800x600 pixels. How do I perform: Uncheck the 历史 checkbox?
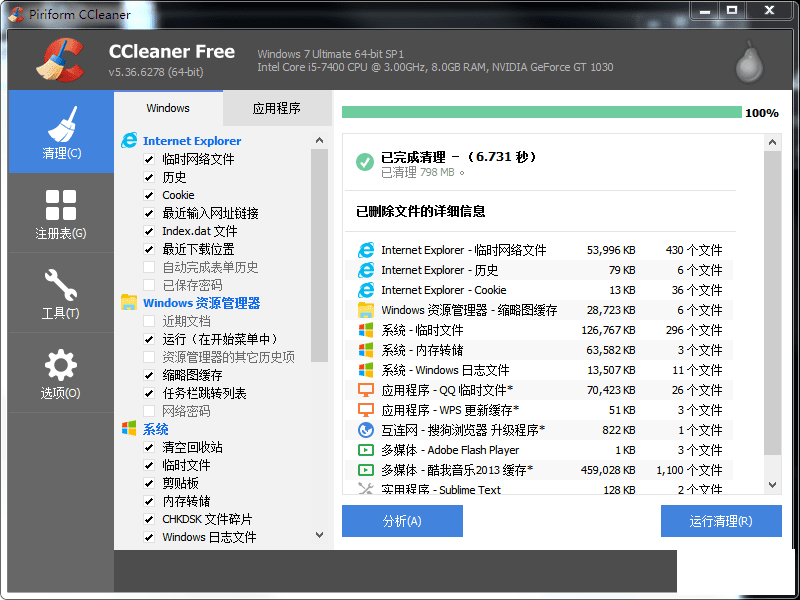[149, 177]
